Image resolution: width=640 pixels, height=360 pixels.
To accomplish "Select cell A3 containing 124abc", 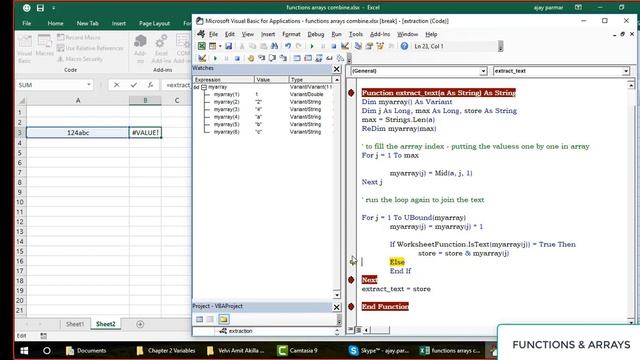I will click(78, 133).
